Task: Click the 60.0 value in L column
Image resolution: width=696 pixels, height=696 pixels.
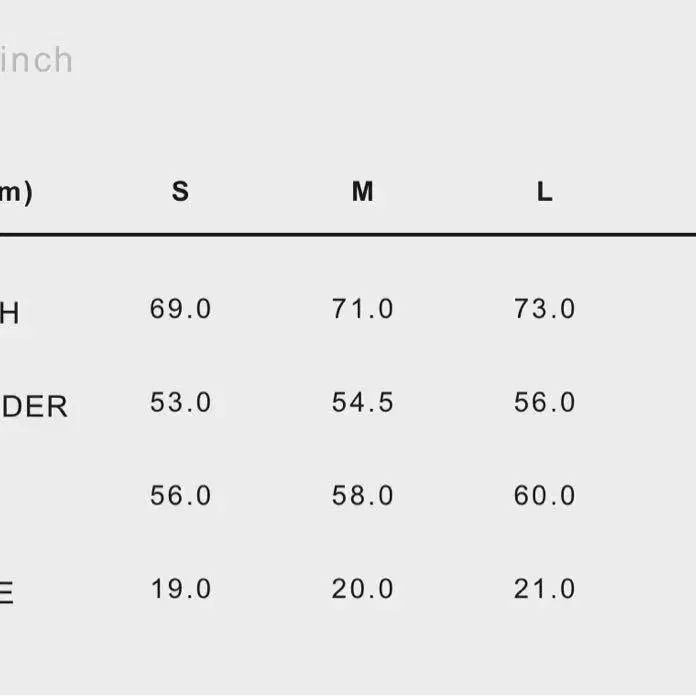Action: (545, 495)
